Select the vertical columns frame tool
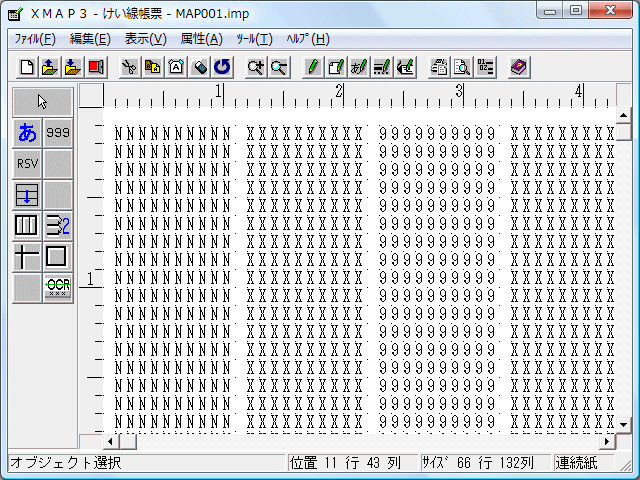This screenshot has height=480, width=640. click(x=27, y=226)
